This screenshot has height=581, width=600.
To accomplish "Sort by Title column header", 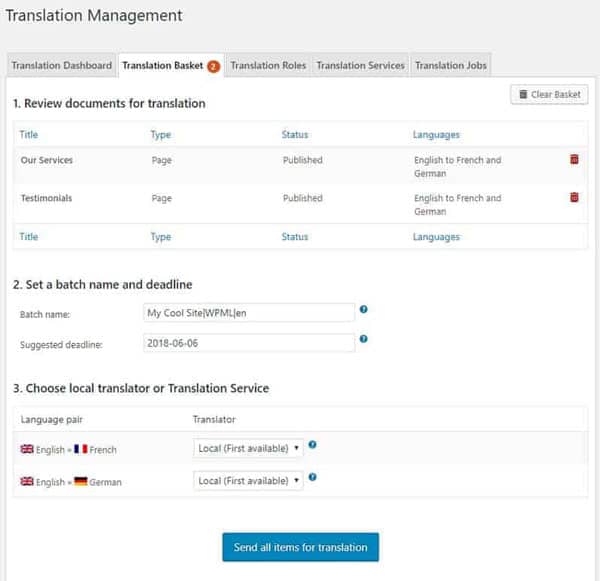I will pos(29,134).
